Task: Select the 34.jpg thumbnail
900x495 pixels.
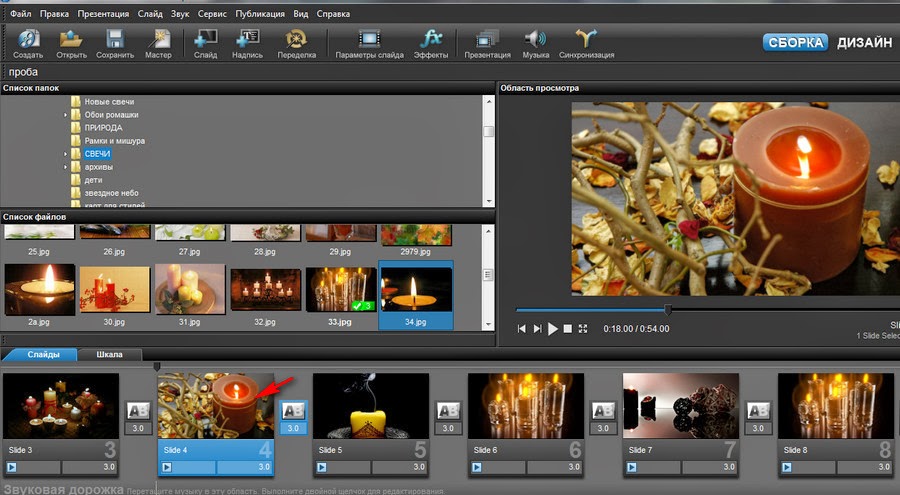Action: [x=416, y=289]
